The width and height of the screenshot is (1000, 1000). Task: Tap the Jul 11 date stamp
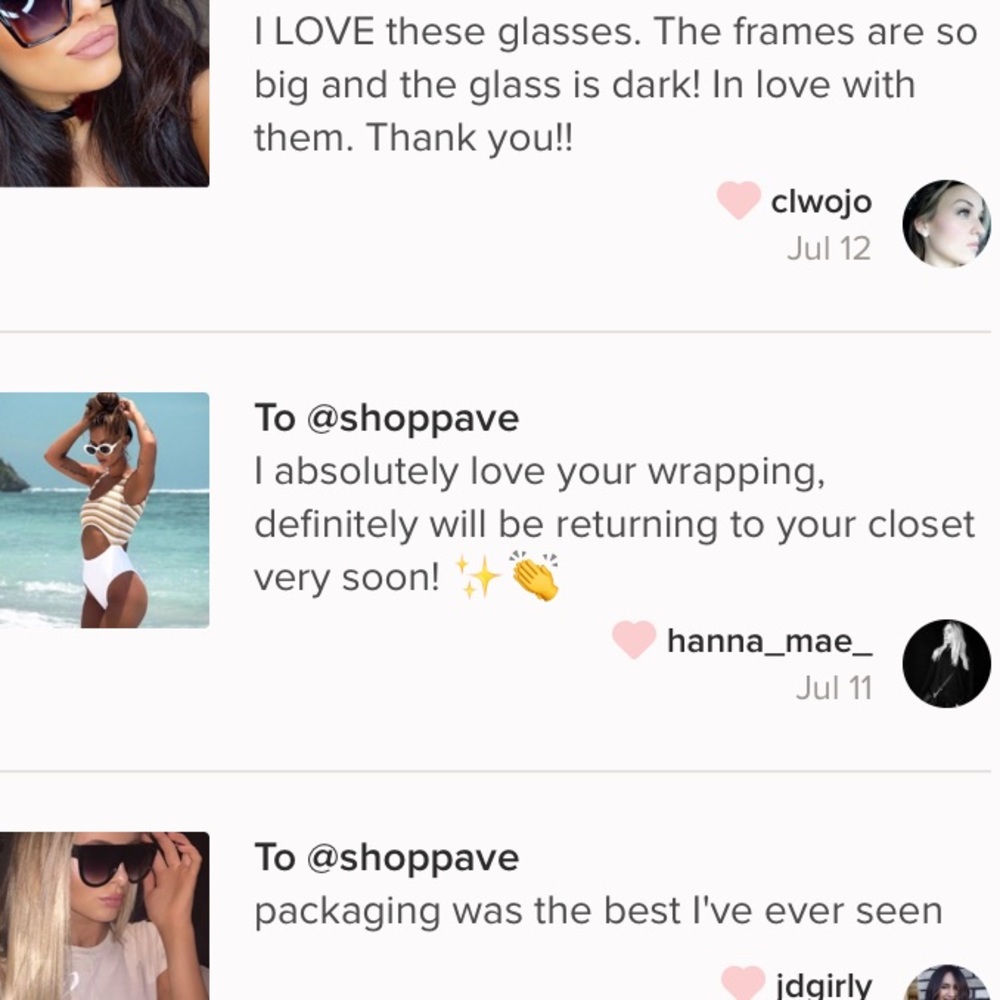(834, 688)
